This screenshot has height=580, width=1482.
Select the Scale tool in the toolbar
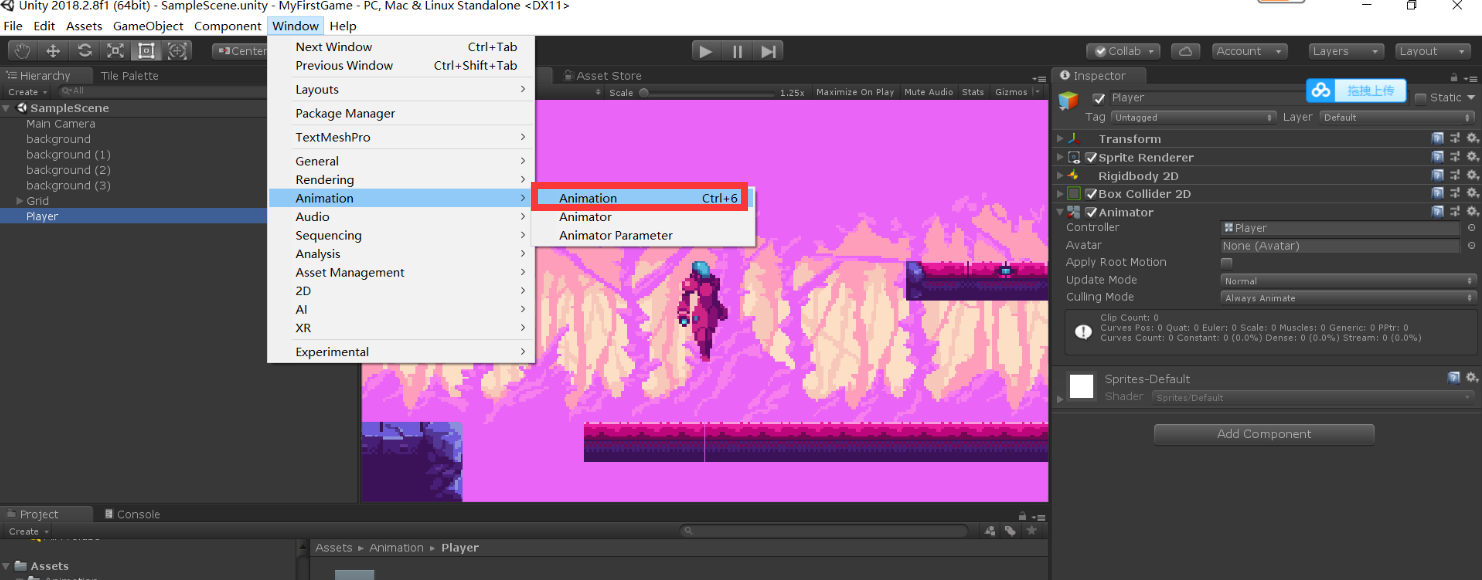click(x=114, y=50)
